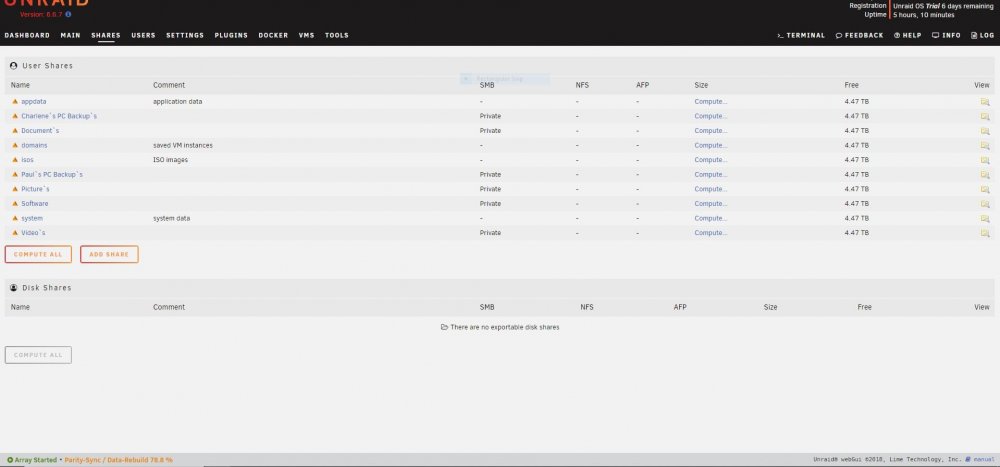Open the Software share link
Screen dimensions: 1000x467
pyautogui.click(x=35, y=204)
